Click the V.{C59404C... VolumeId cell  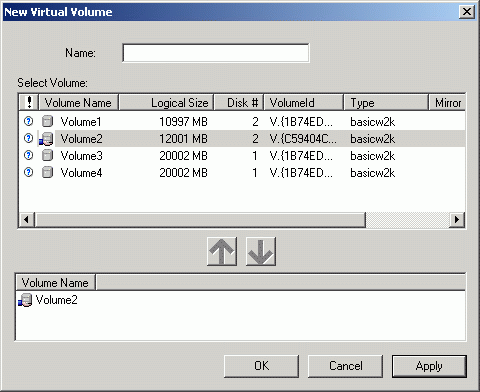[303, 139]
